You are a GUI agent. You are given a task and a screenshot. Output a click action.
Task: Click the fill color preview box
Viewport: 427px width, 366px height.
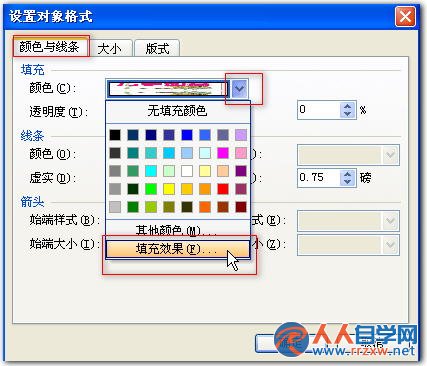pos(168,89)
